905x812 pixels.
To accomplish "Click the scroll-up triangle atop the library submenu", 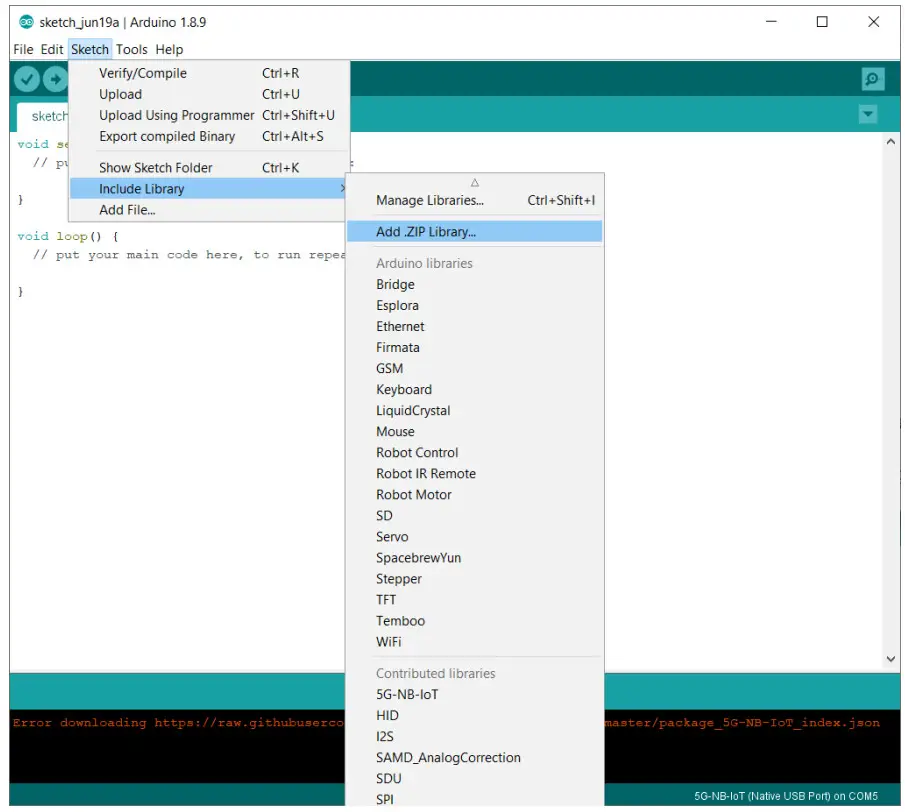I will (474, 184).
